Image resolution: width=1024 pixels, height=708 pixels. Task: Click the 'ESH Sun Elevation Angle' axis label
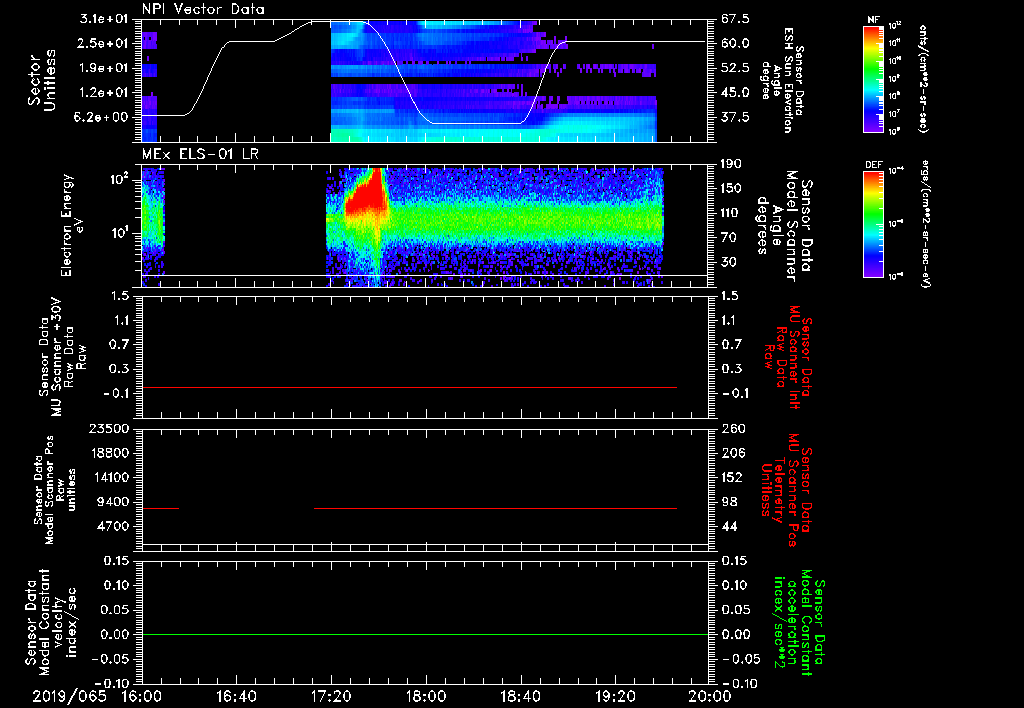[x=782, y=80]
